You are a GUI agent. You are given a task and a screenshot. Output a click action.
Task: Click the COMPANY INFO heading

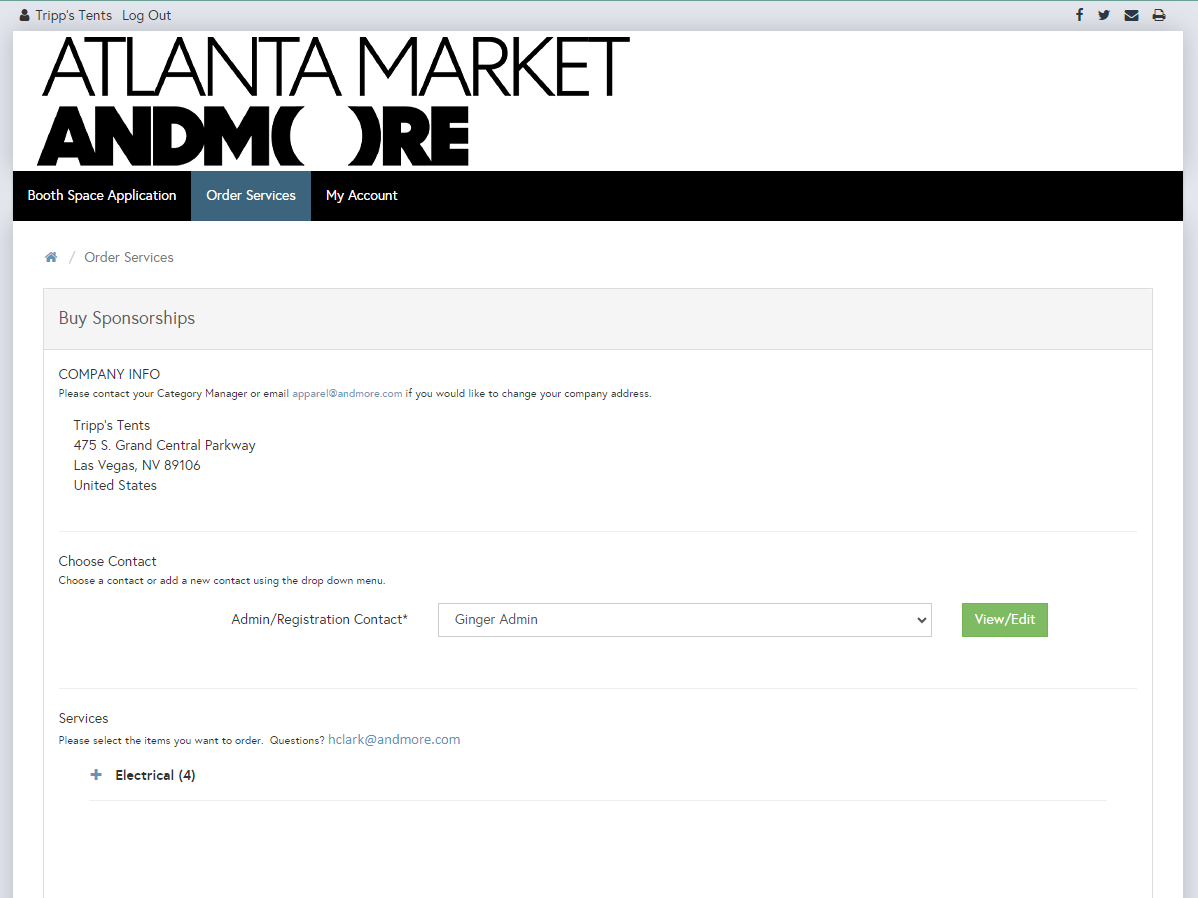point(109,374)
